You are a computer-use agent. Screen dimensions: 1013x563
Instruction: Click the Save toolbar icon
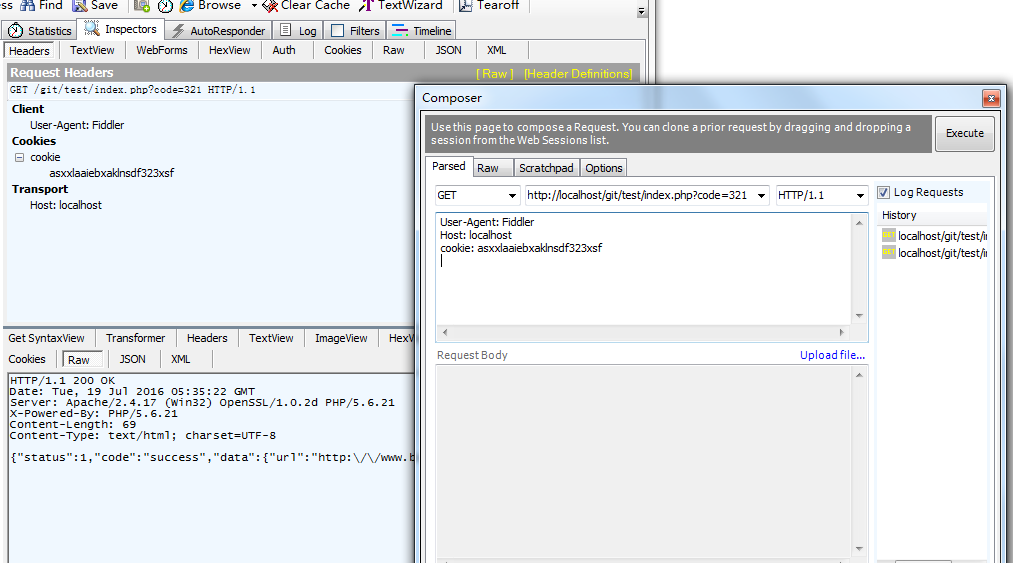[x=79, y=5]
